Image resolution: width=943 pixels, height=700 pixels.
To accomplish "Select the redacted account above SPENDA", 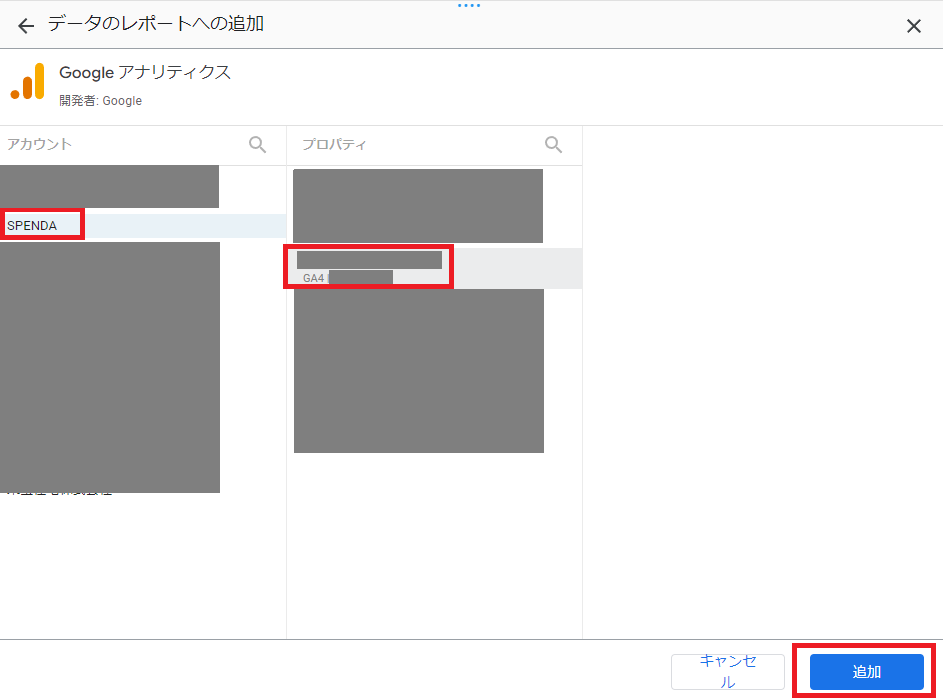I will coord(109,187).
